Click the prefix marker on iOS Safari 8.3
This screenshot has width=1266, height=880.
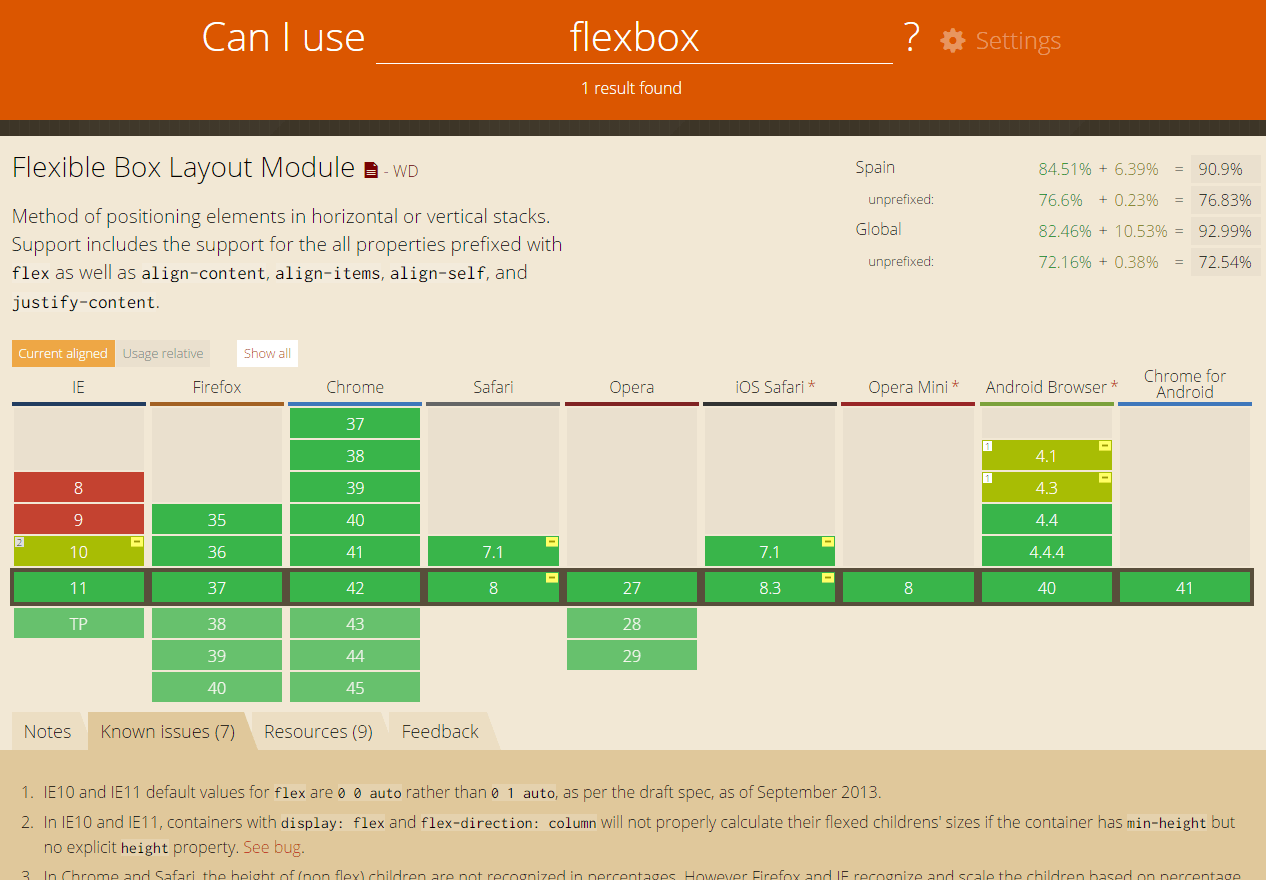click(828, 578)
